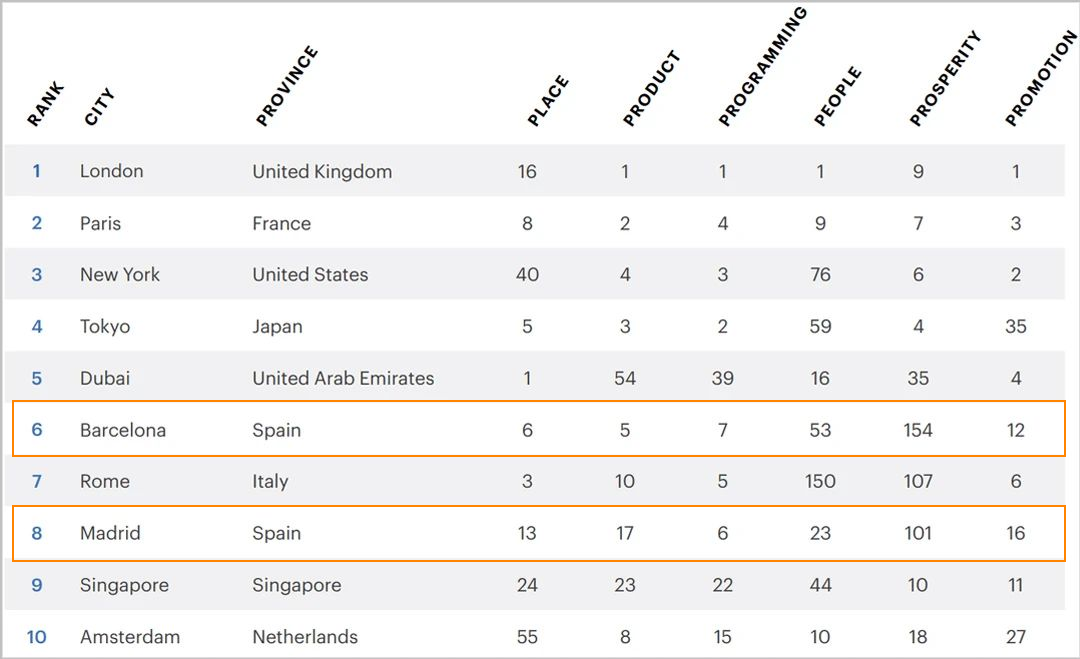Screen dimensions: 1080x659
Task: Click the Dubai city name
Action: 105,378
